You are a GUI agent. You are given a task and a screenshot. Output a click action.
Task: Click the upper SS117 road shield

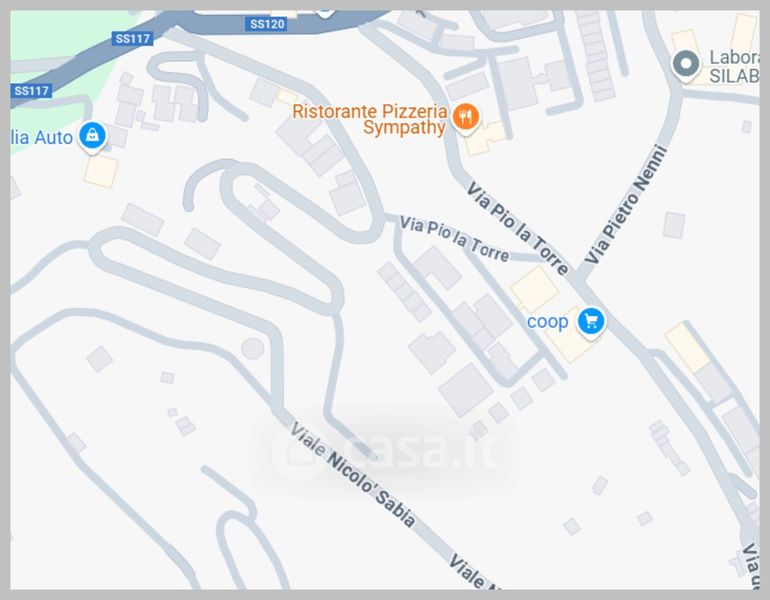[x=133, y=39]
